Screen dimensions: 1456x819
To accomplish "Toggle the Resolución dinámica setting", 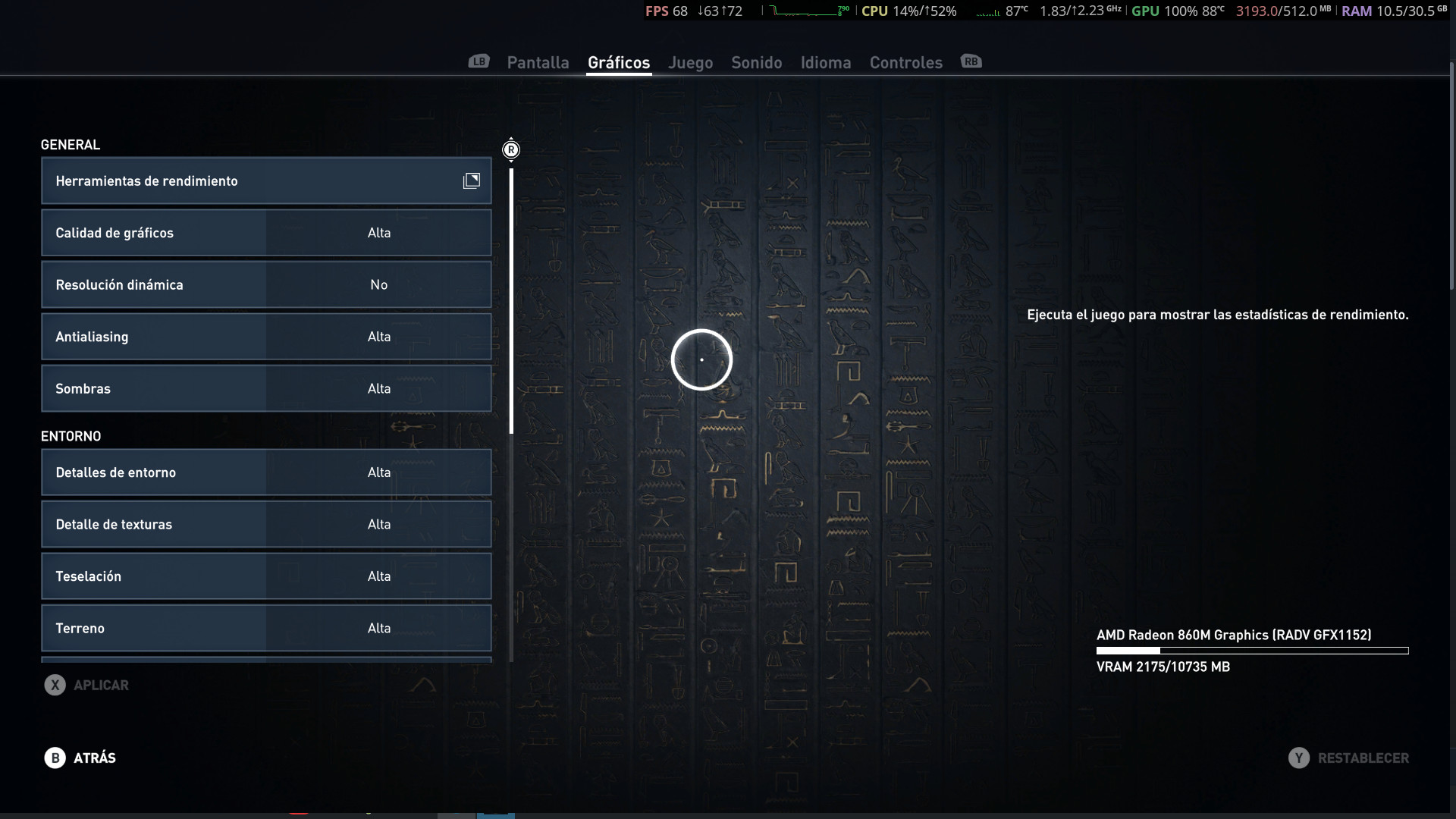I will [x=378, y=285].
